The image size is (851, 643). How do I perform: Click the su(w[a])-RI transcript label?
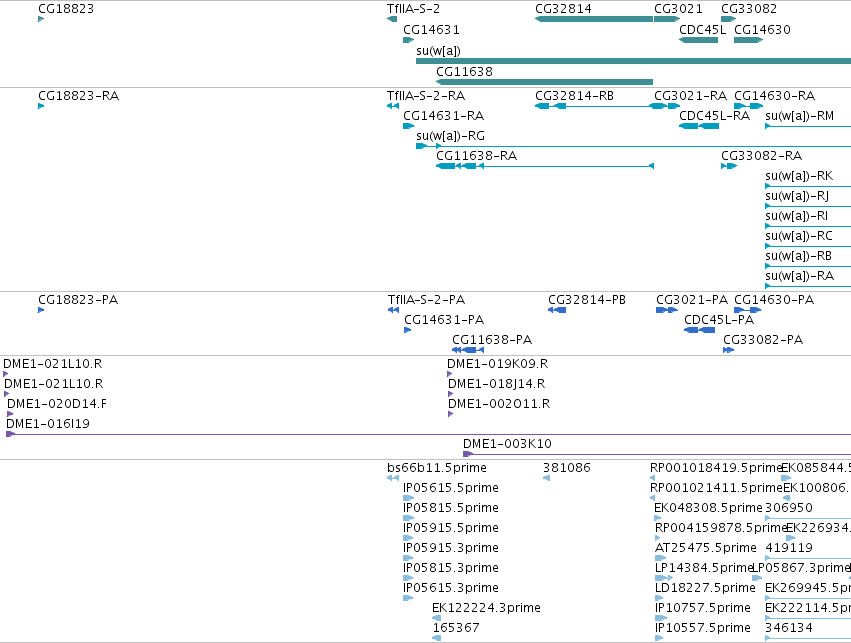(x=796, y=216)
